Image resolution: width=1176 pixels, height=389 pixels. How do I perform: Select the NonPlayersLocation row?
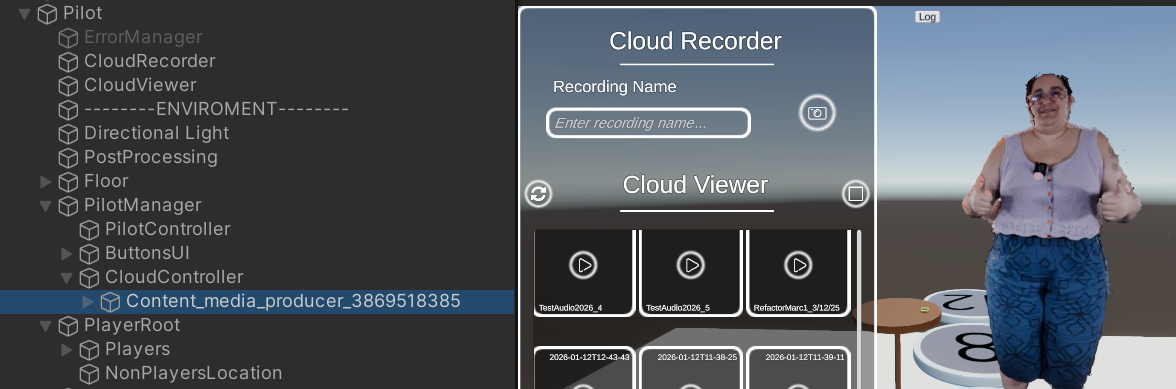pyautogui.click(x=257, y=373)
